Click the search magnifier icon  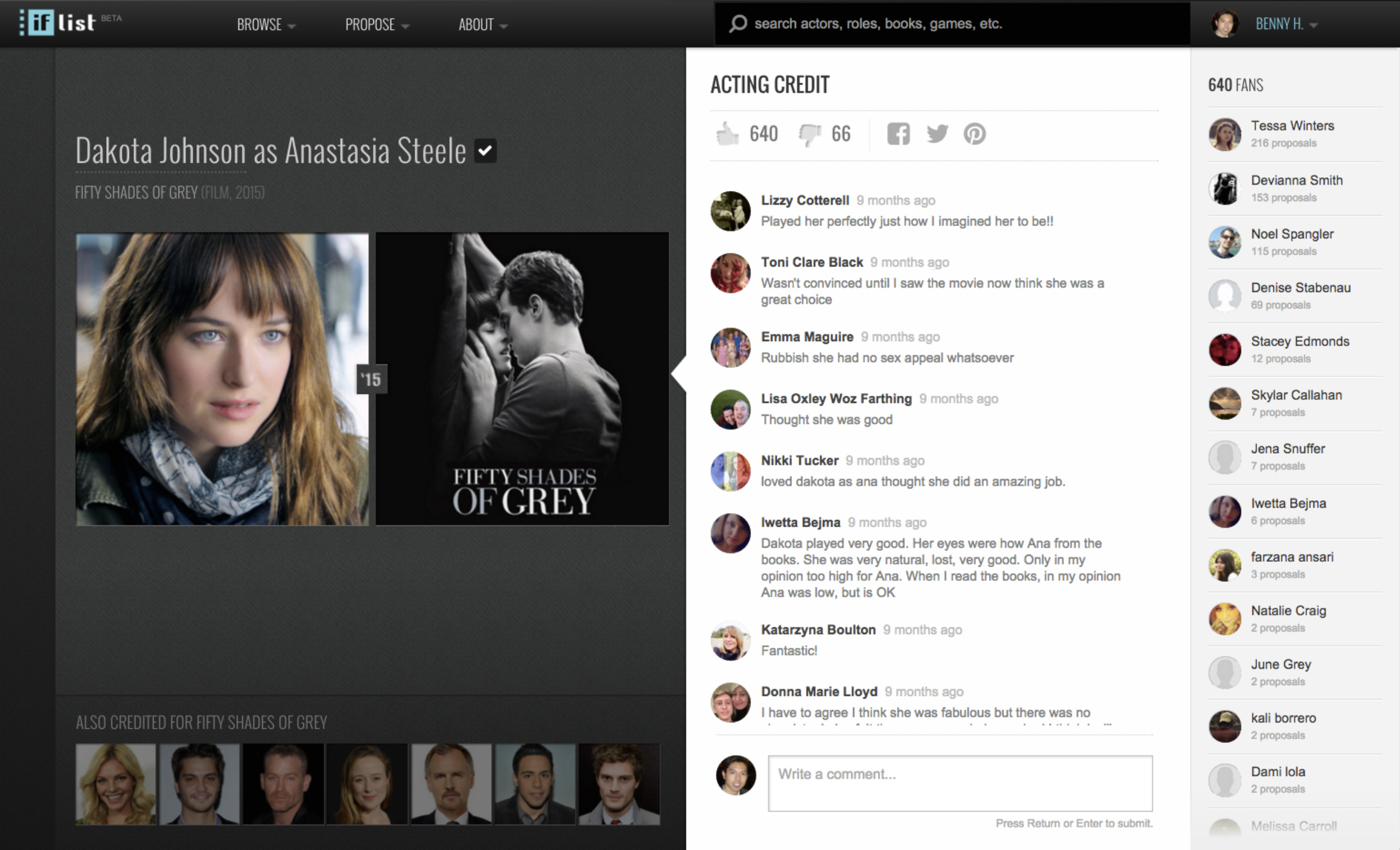click(x=738, y=24)
